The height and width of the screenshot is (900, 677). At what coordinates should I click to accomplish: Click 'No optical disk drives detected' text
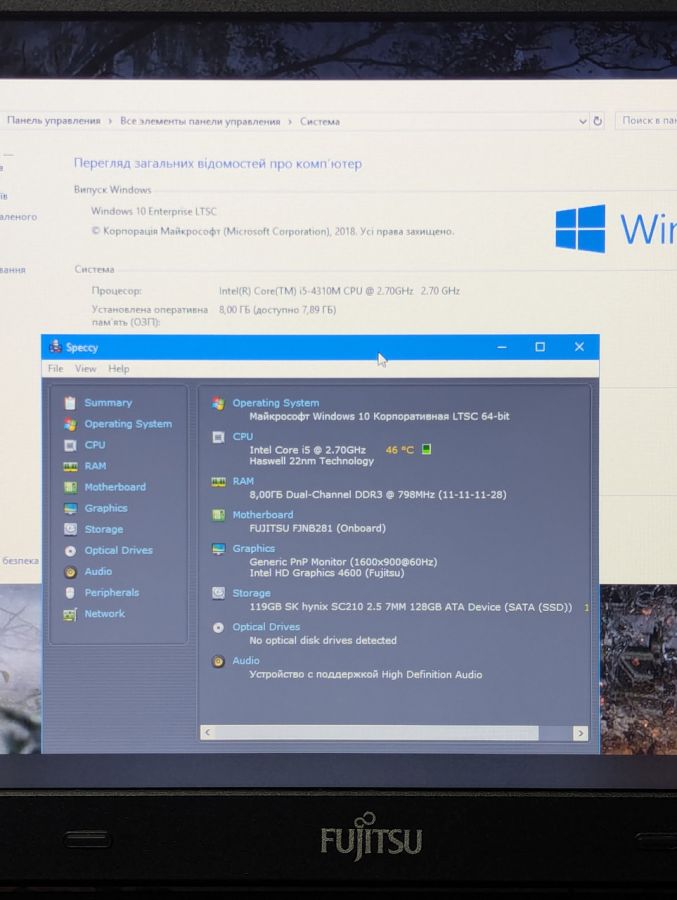coord(323,641)
